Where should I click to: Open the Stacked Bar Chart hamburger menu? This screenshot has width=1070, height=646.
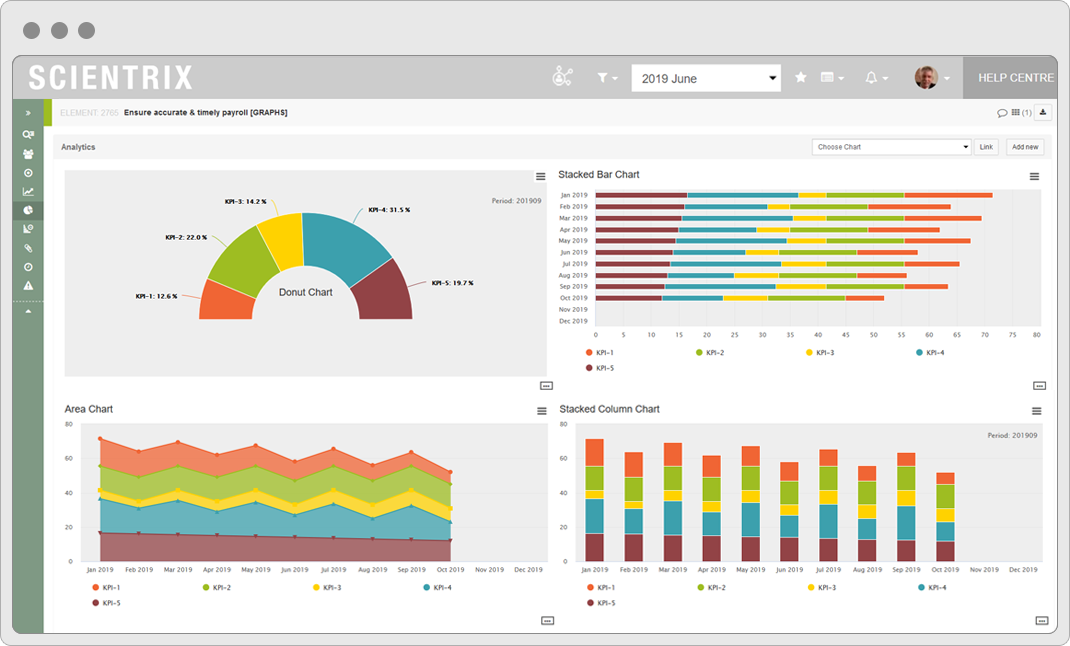point(1035,177)
